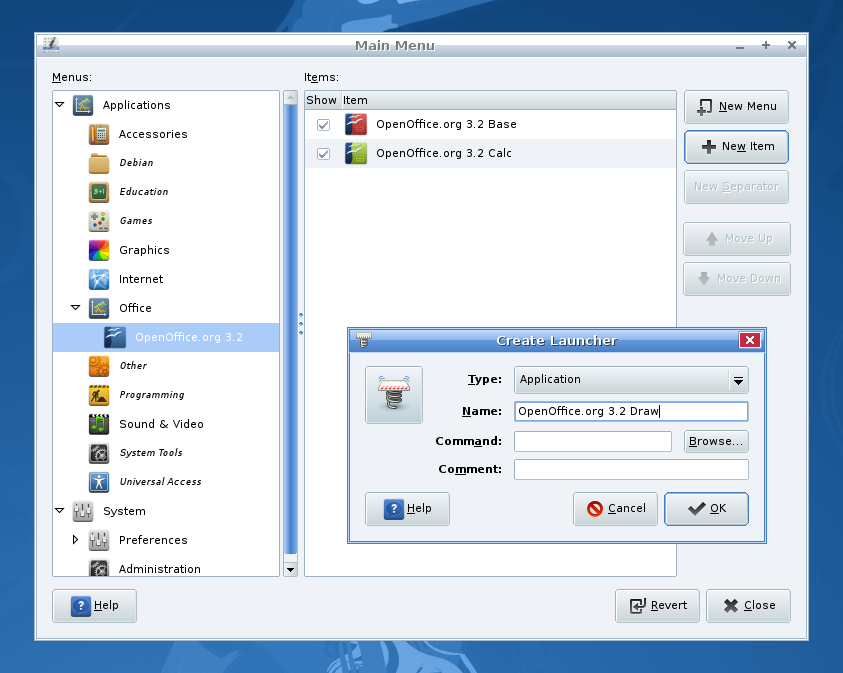
Task: Click the Sound & Video music icon
Action: tap(99, 424)
